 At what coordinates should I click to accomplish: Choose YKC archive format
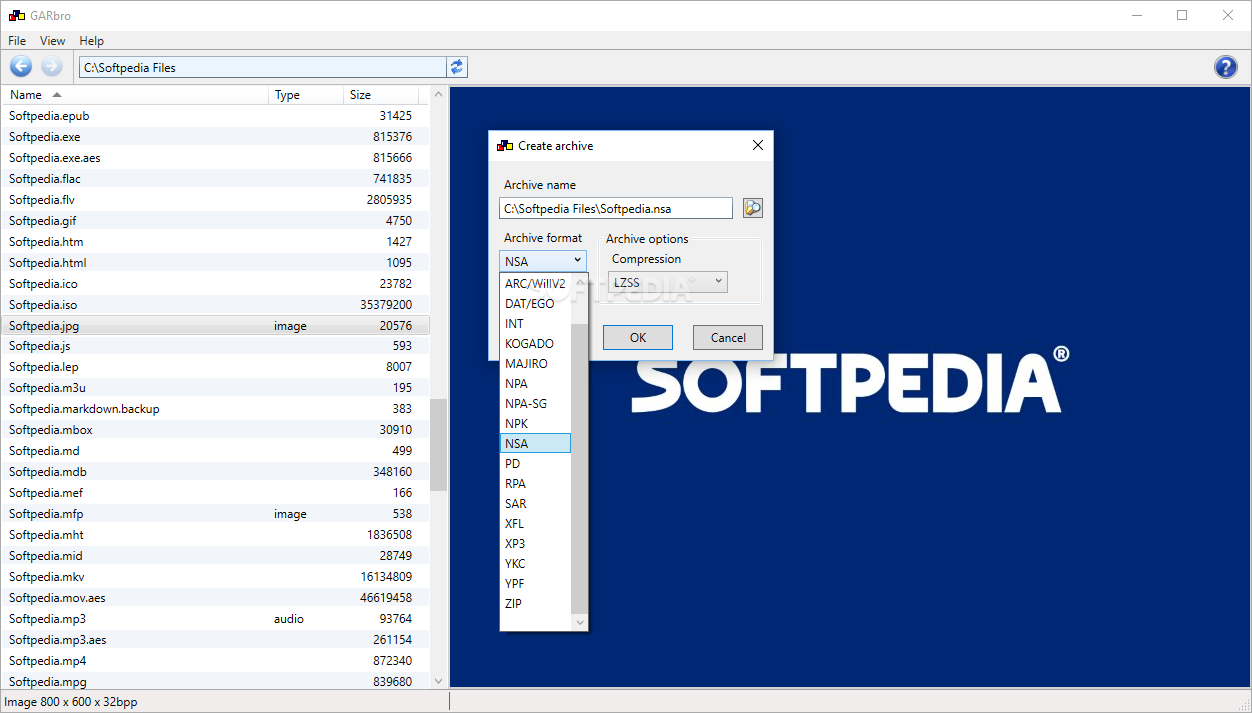[x=535, y=563]
